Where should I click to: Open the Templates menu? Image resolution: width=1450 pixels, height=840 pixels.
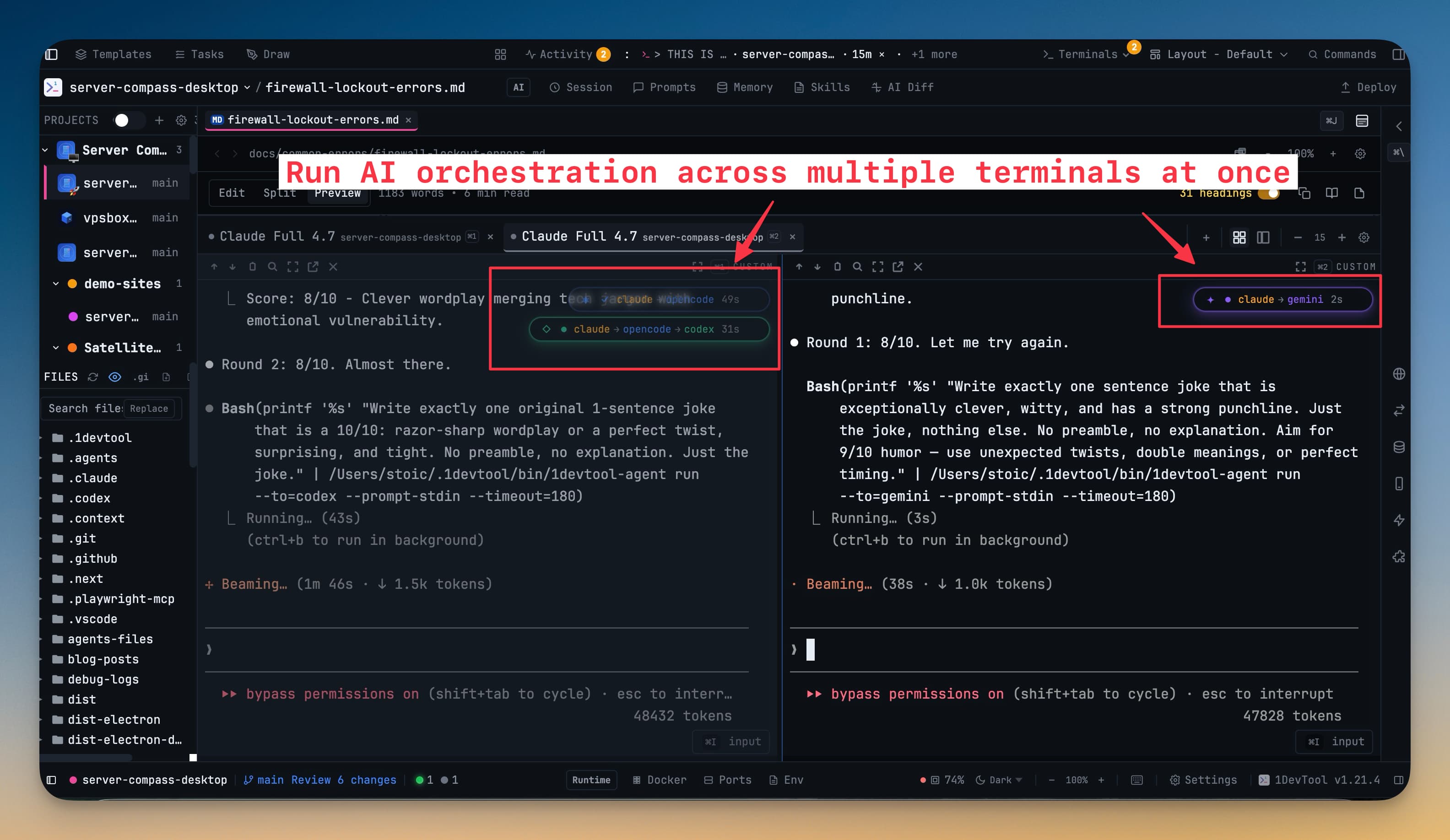114,54
